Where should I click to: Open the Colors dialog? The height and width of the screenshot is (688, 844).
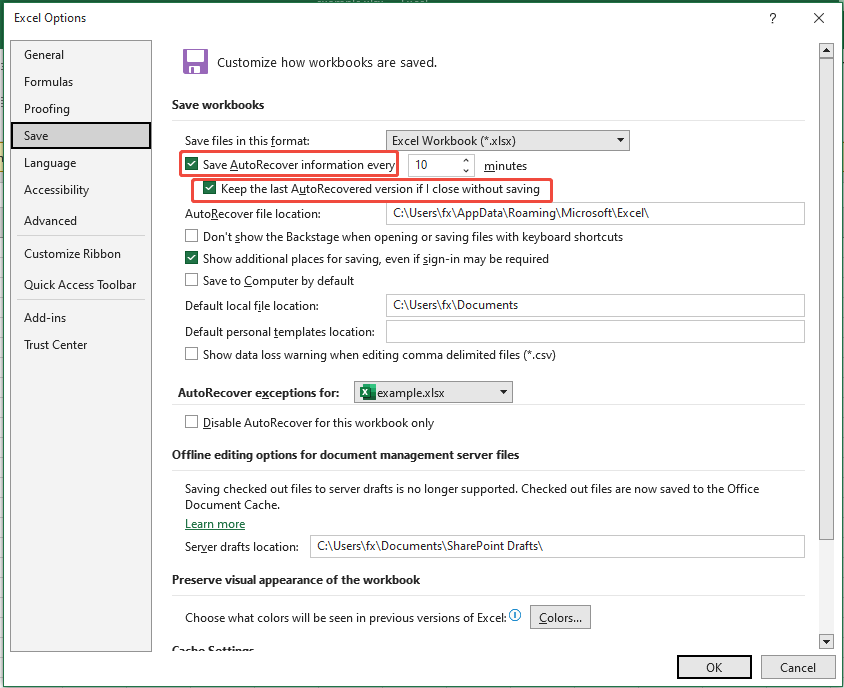pos(559,616)
